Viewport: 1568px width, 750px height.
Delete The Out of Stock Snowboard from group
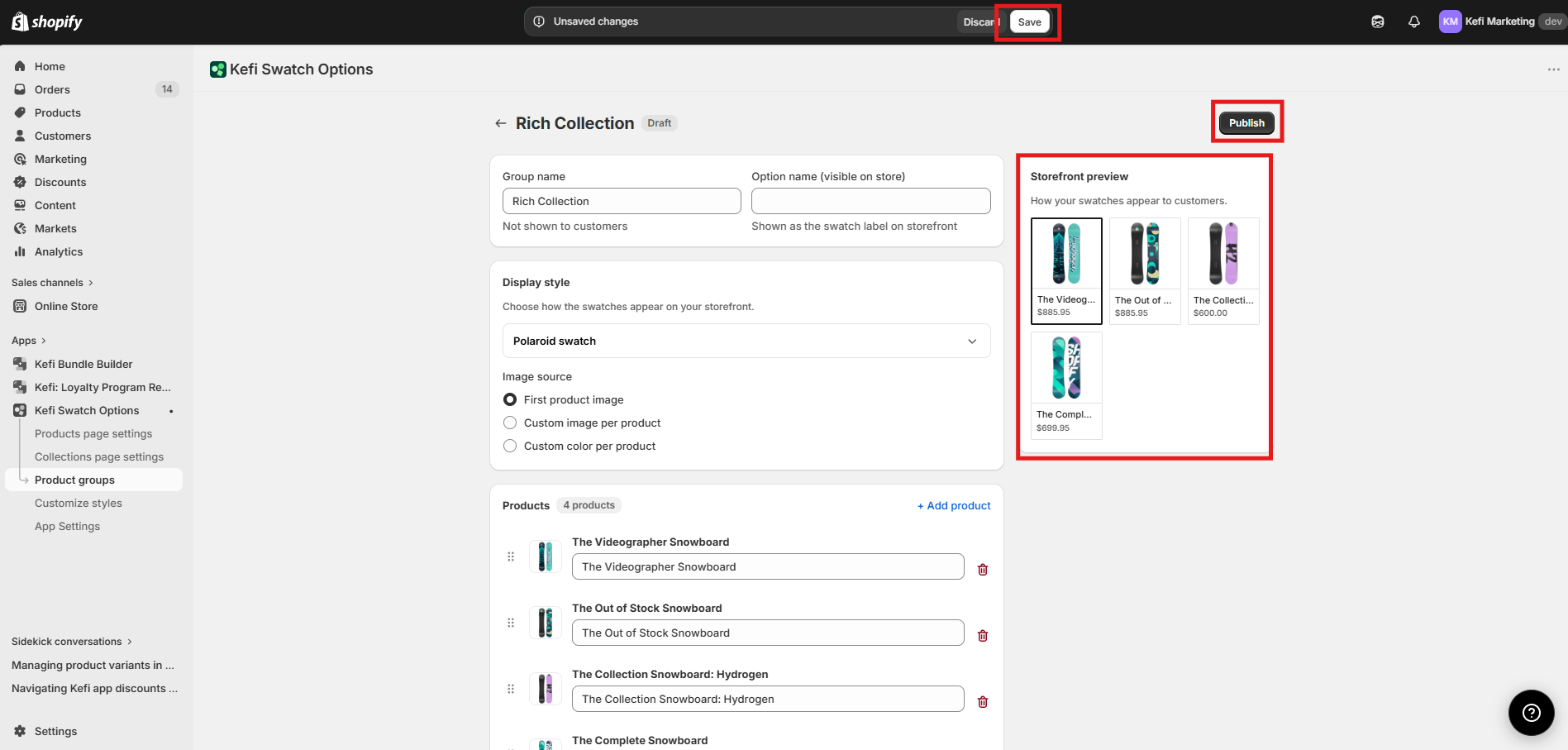[x=983, y=635]
